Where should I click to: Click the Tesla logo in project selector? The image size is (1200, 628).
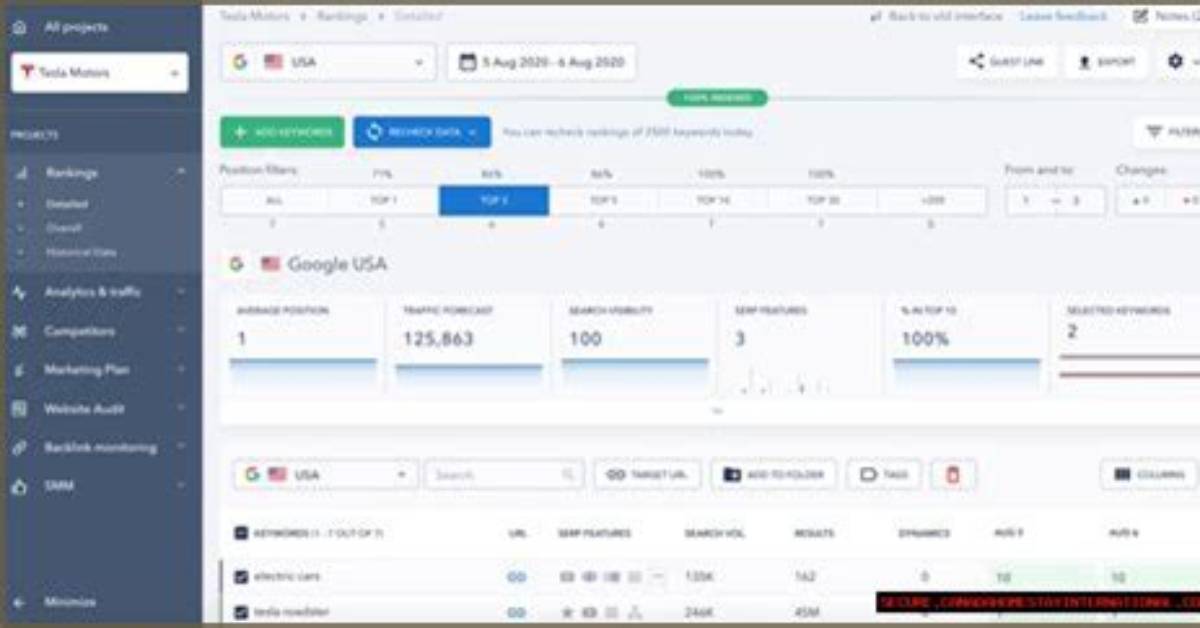[27, 73]
